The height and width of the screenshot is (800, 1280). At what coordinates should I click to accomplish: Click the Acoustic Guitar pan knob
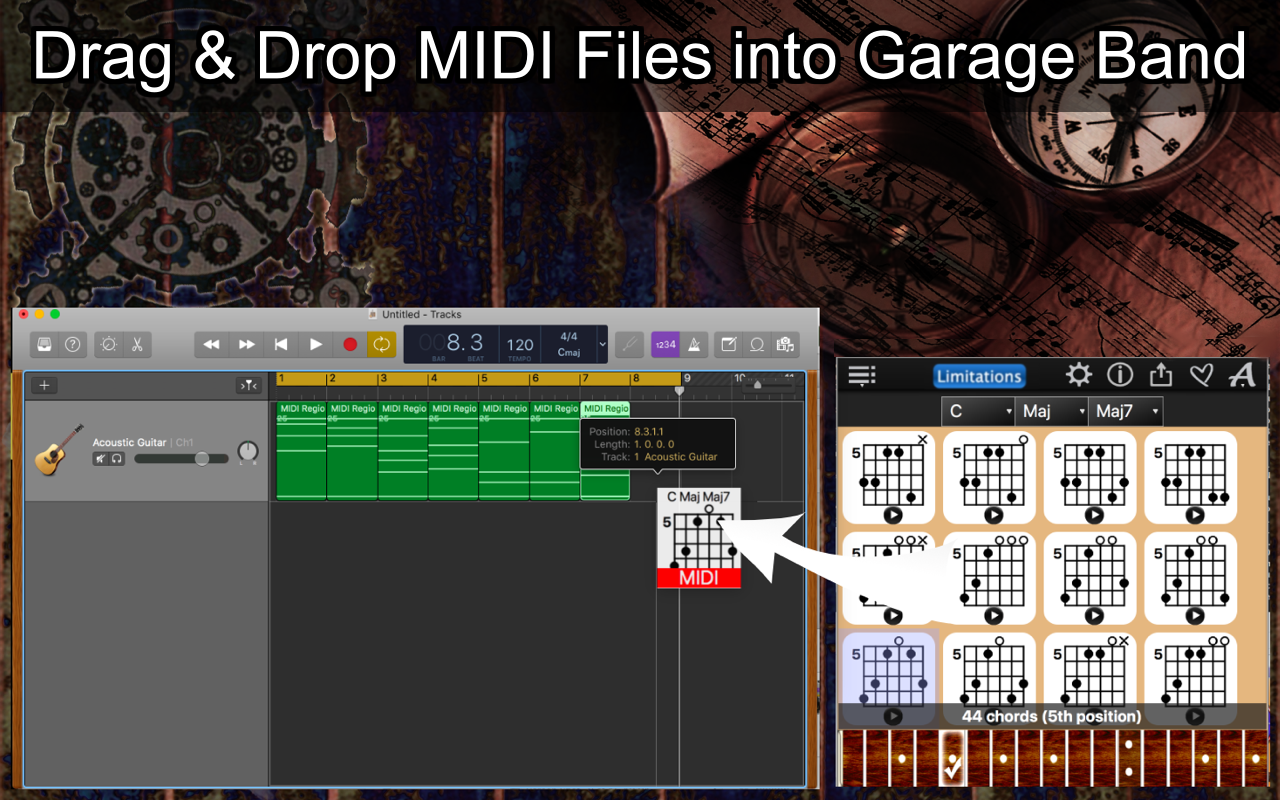click(247, 453)
